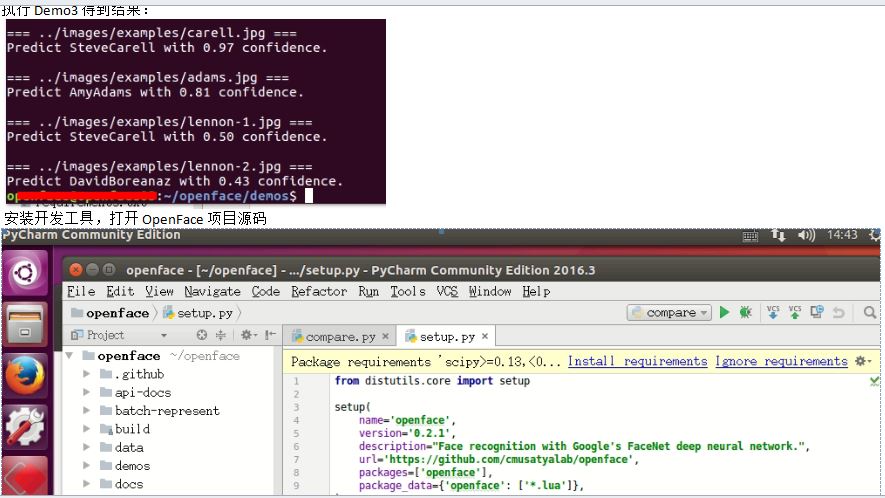Open the Window menu
The height and width of the screenshot is (498, 885).
[489, 291]
